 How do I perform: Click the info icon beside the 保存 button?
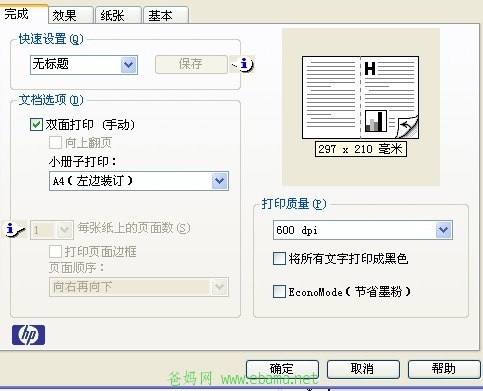pyautogui.click(x=243, y=64)
